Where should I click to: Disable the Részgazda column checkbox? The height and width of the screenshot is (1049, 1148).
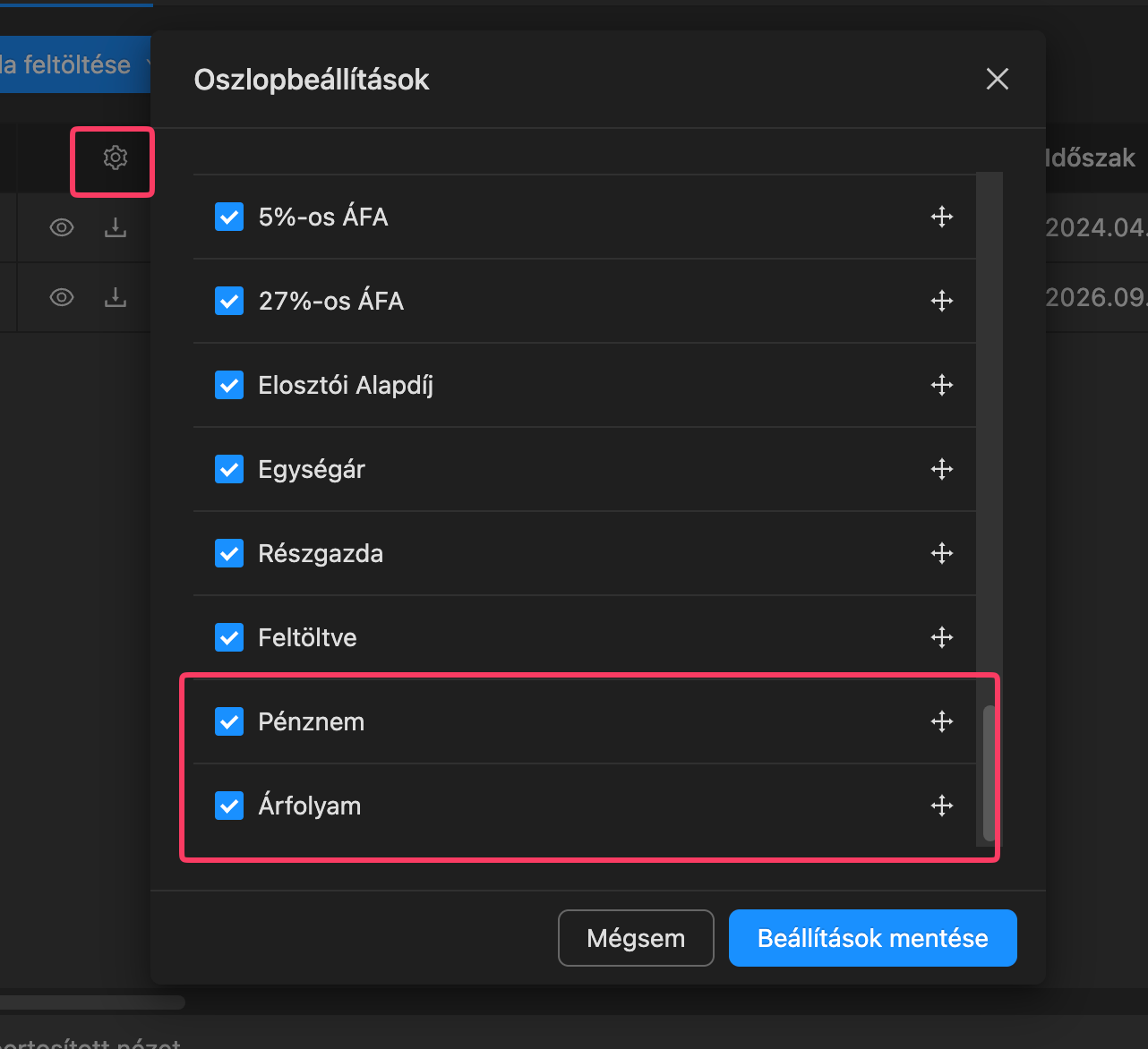(x=229, y=553)
